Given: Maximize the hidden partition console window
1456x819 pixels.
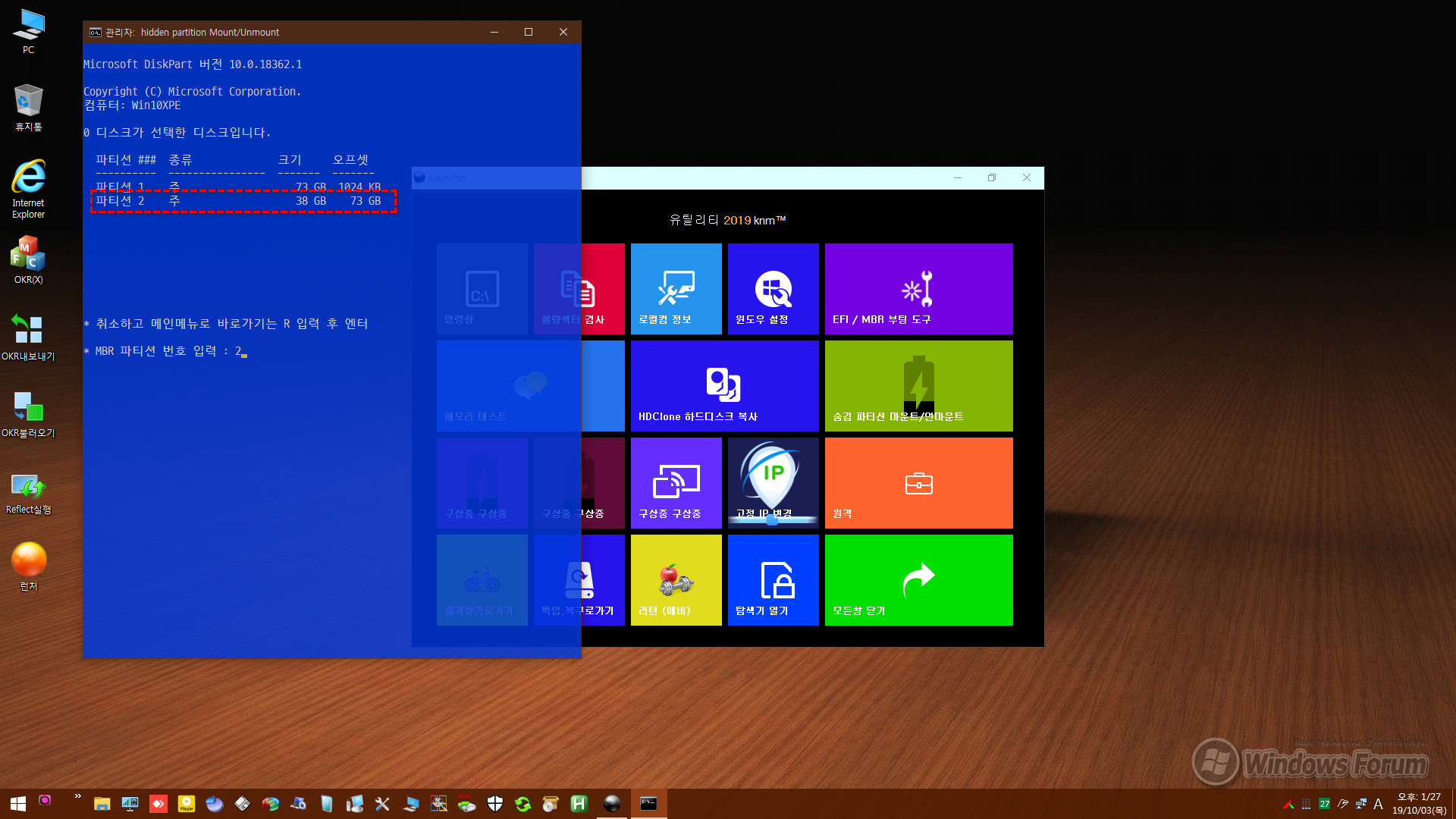Looking at the screenshot, I should click(529, 32).
